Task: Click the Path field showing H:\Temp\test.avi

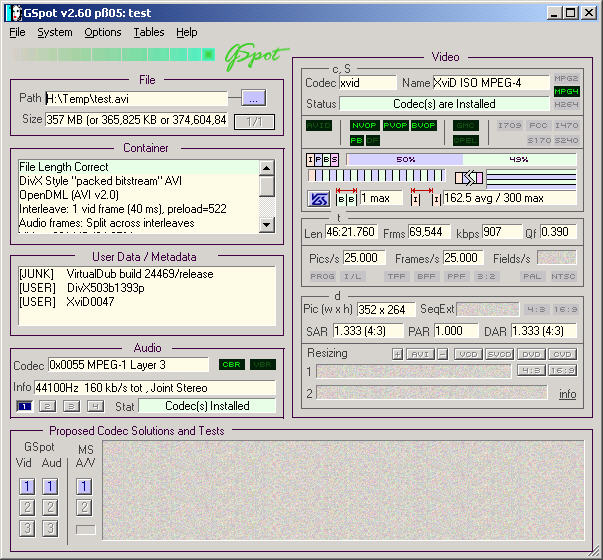Action: coord(137,99)
